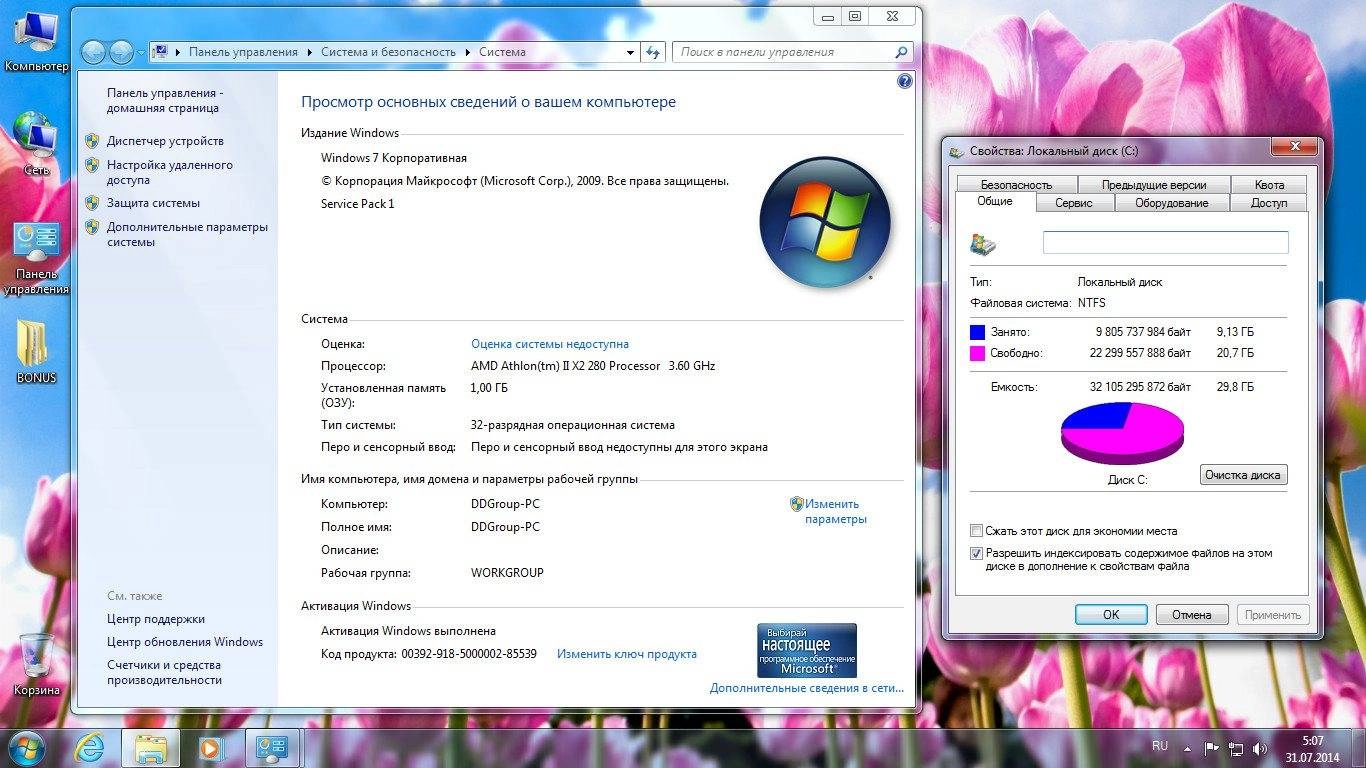Screen dimensions: 1366x768
Task: Click the Windows Start orb
Action: [x=26, y=747]
